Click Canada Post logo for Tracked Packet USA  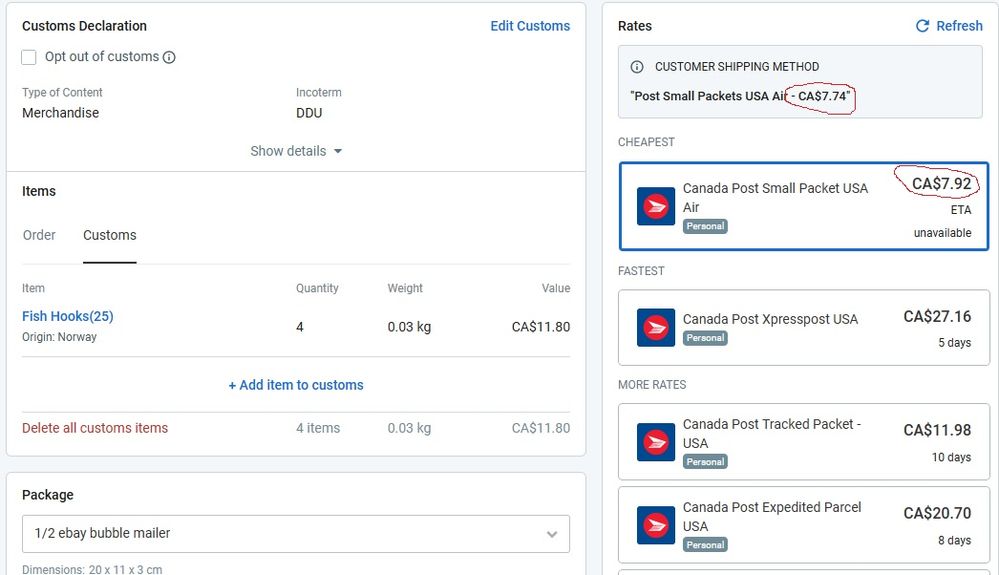(x=656, y=442)
